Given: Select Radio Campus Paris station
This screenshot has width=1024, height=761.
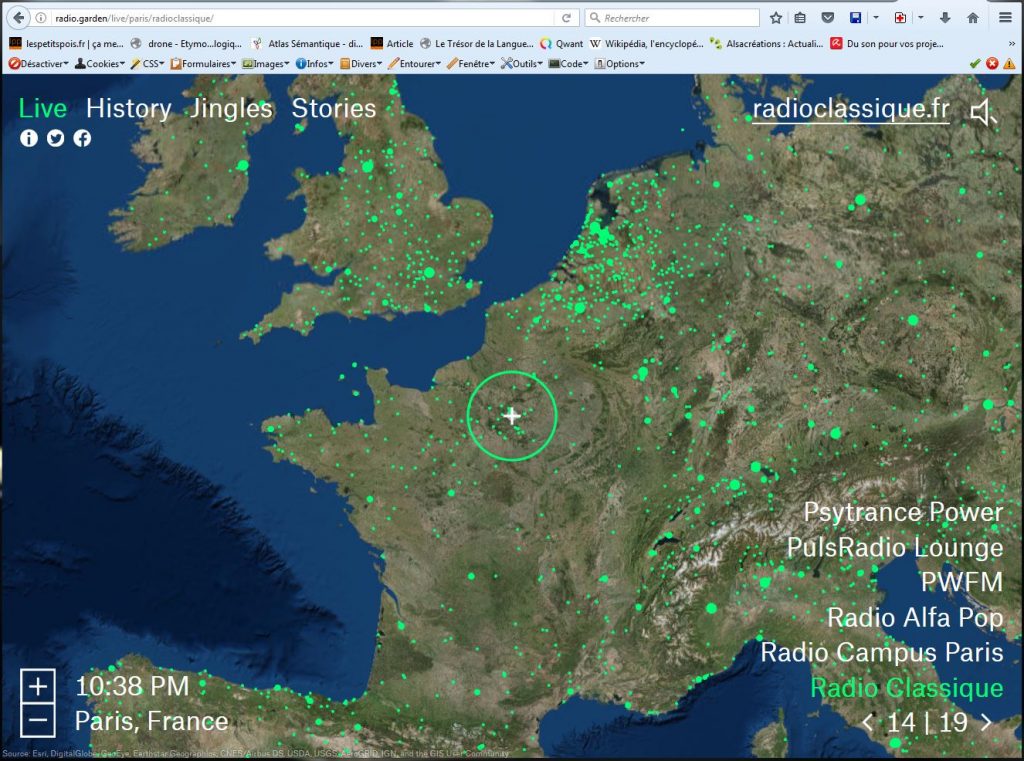Looking at the screenshot, I should tap(881, 652).
